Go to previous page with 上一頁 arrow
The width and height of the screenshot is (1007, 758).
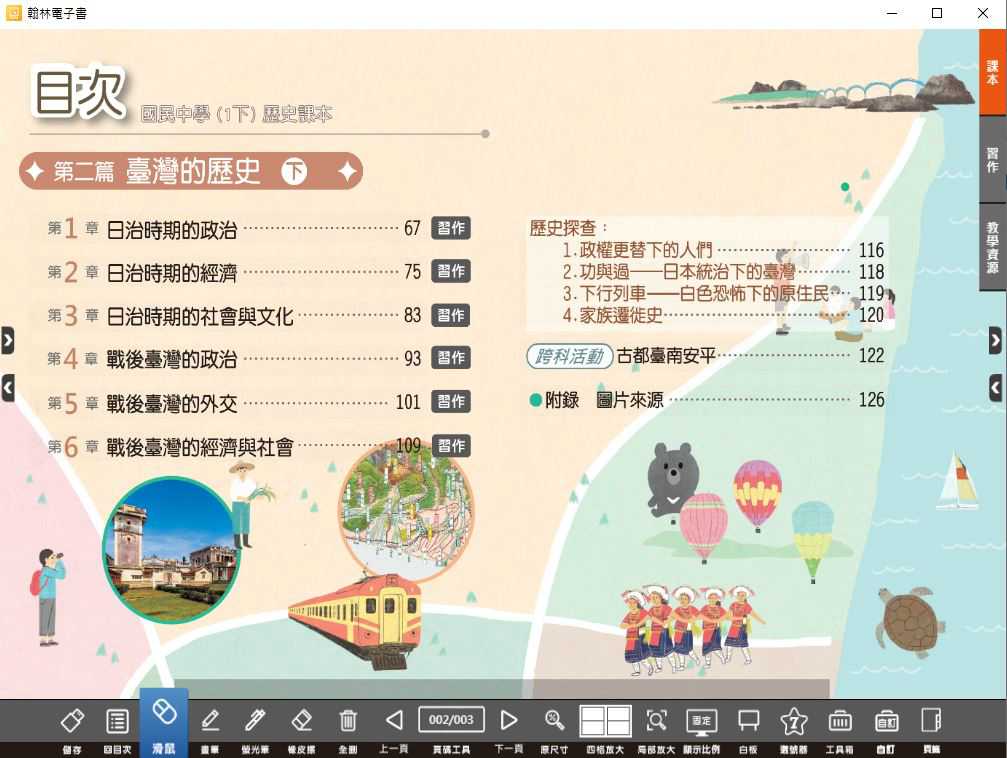394,721
